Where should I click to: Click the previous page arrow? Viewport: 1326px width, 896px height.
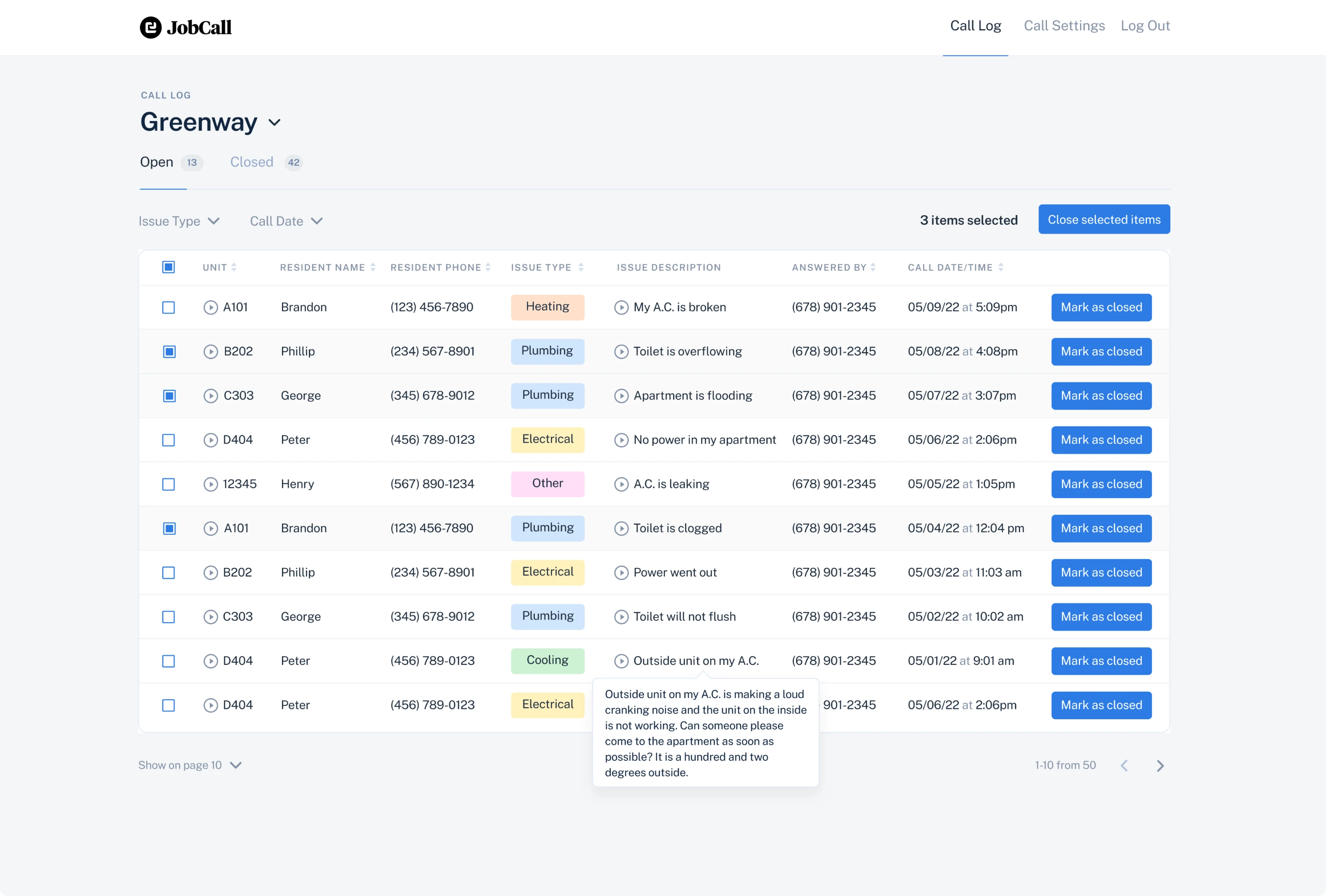(x=1124, y=765)
